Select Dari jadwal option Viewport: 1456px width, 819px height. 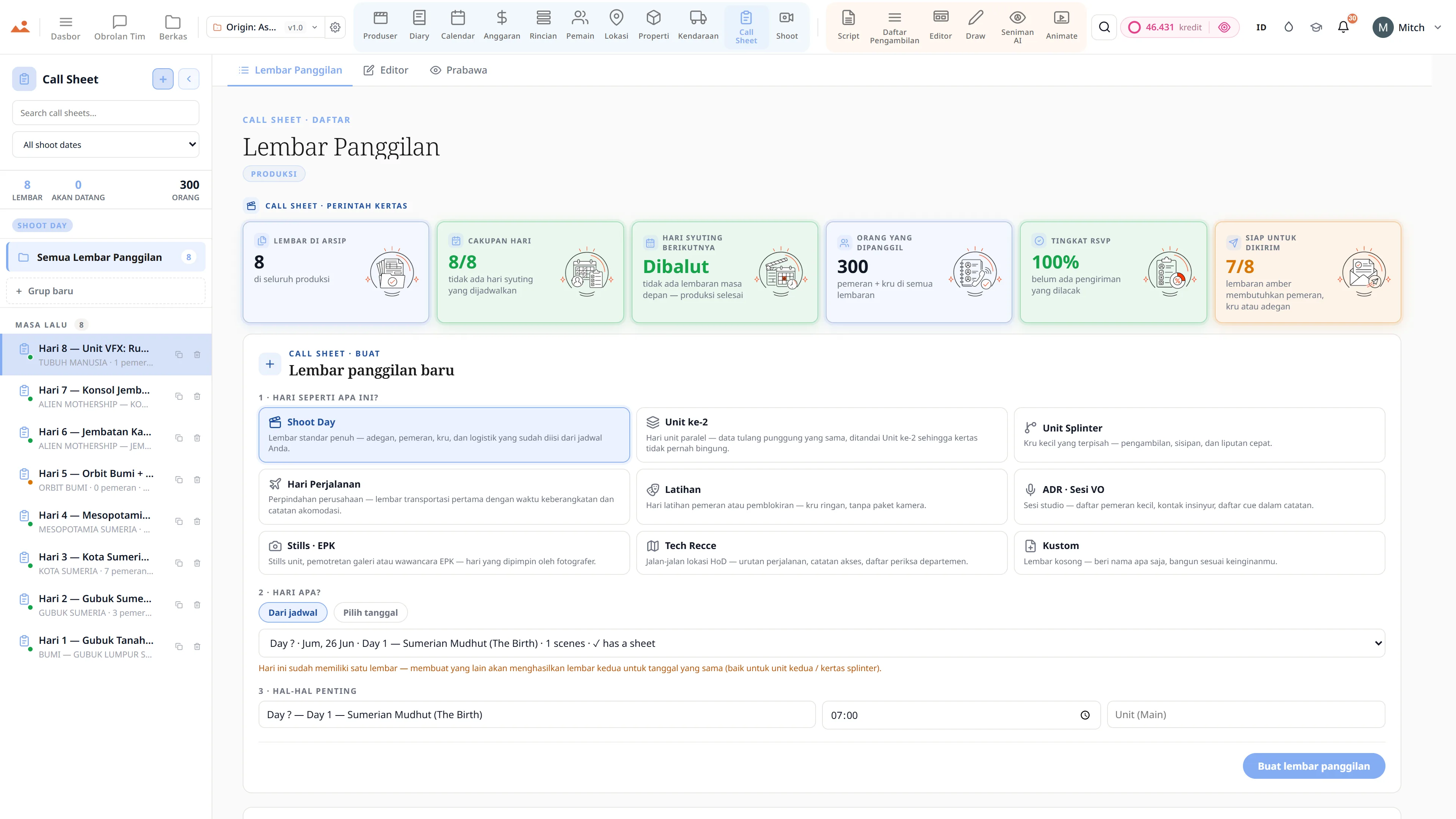[x=293, y=612]
